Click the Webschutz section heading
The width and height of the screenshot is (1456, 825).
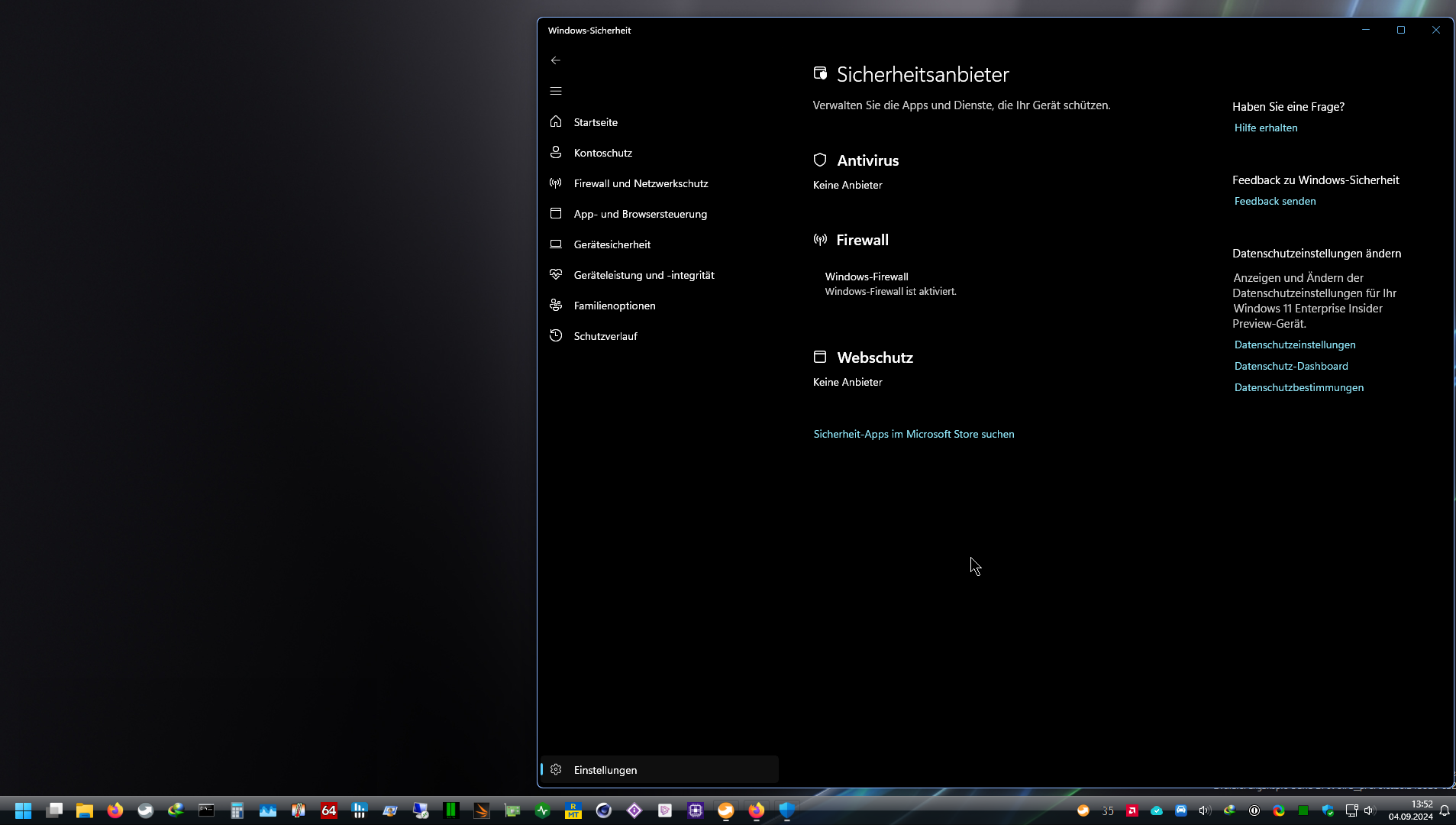(875, 357)
